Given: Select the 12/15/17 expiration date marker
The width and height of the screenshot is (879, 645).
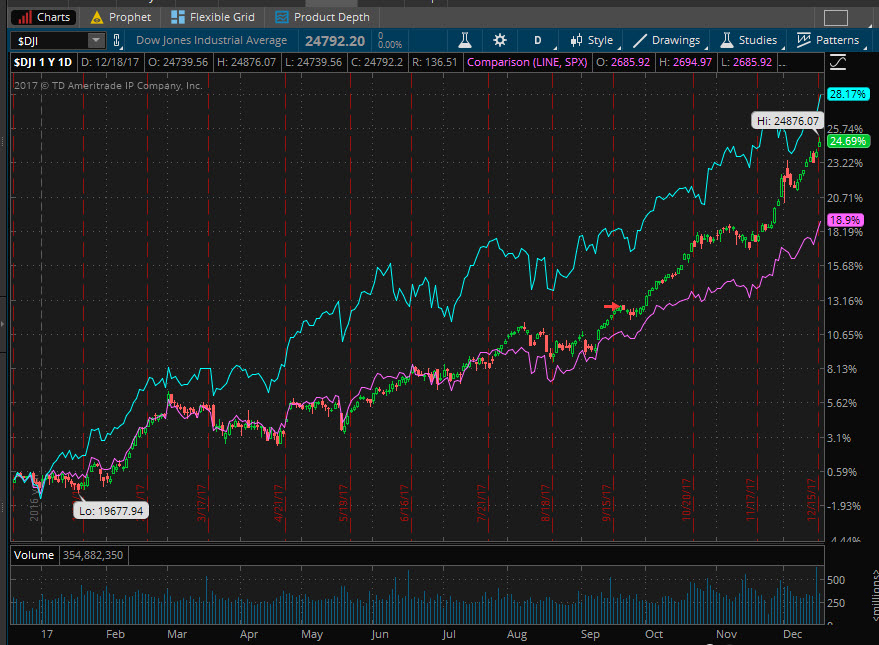Looking at the screenshot, I should pos(811,499).
